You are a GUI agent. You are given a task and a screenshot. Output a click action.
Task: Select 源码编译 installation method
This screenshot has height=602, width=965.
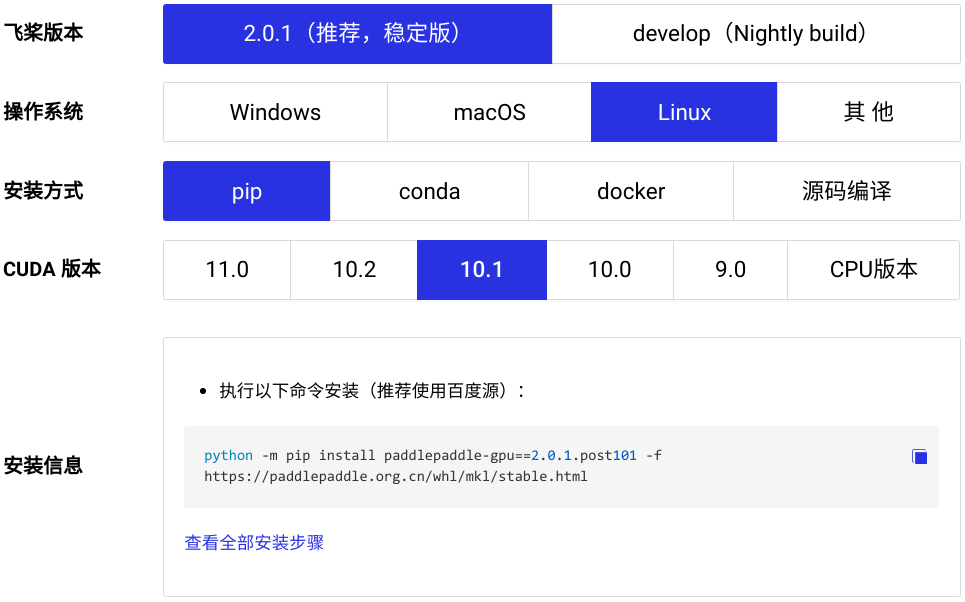pyautogui.click(x=847, y=191)
